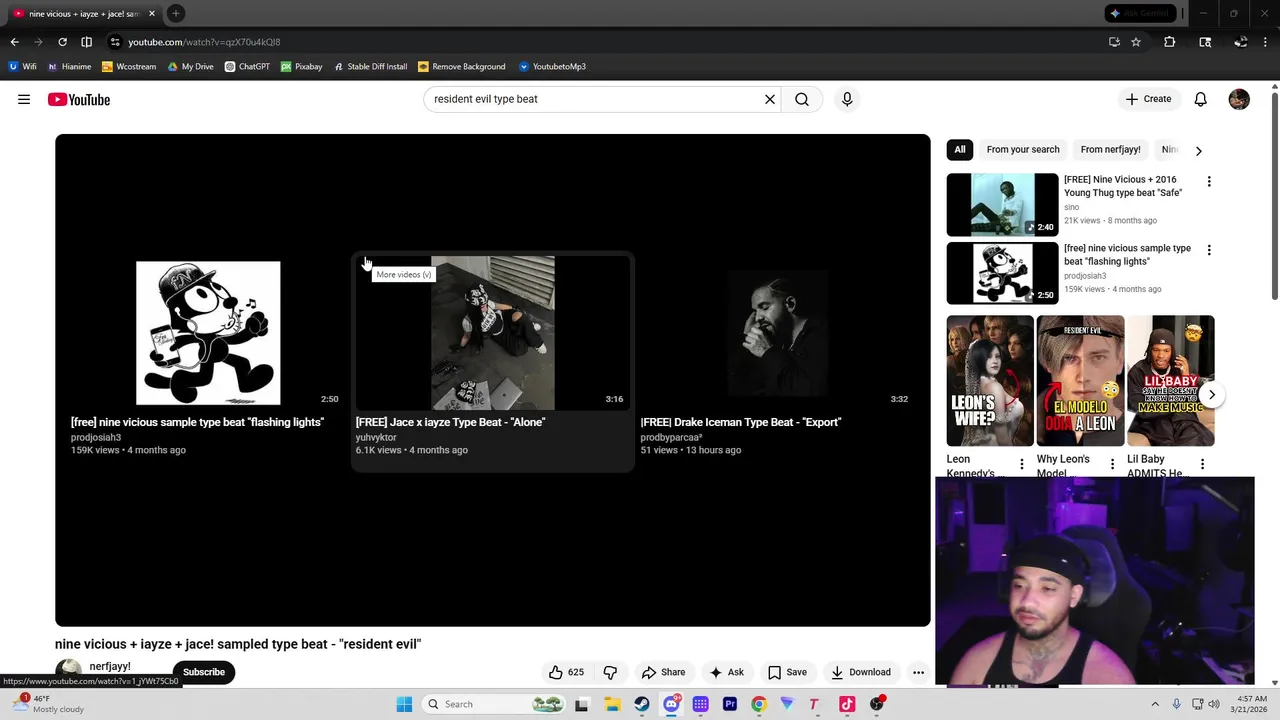Click the address bar URL
This screenshot has width=1280, height=720.
coord(204,42)
